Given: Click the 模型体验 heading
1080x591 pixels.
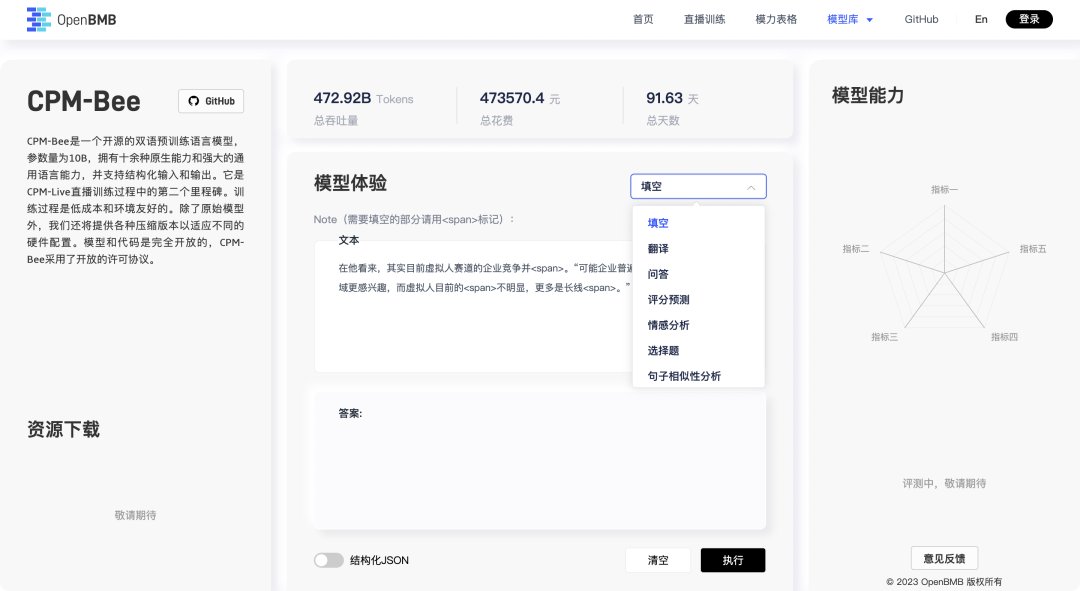Looking at the screenshot, I should (350, 183).
